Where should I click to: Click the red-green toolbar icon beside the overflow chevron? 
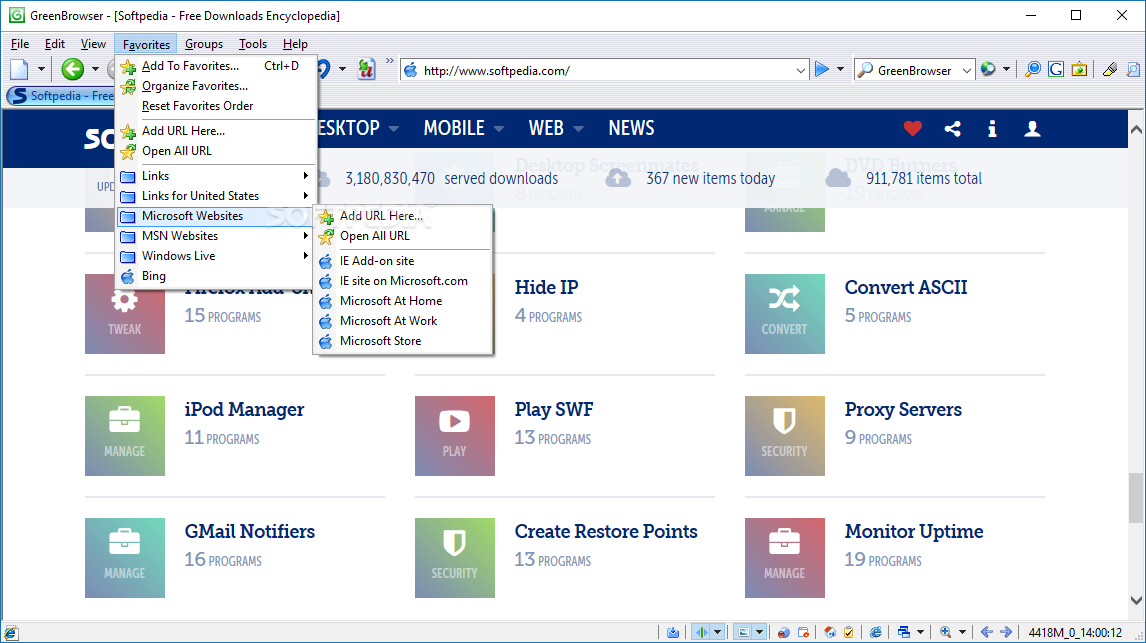[x=366, y=69]
